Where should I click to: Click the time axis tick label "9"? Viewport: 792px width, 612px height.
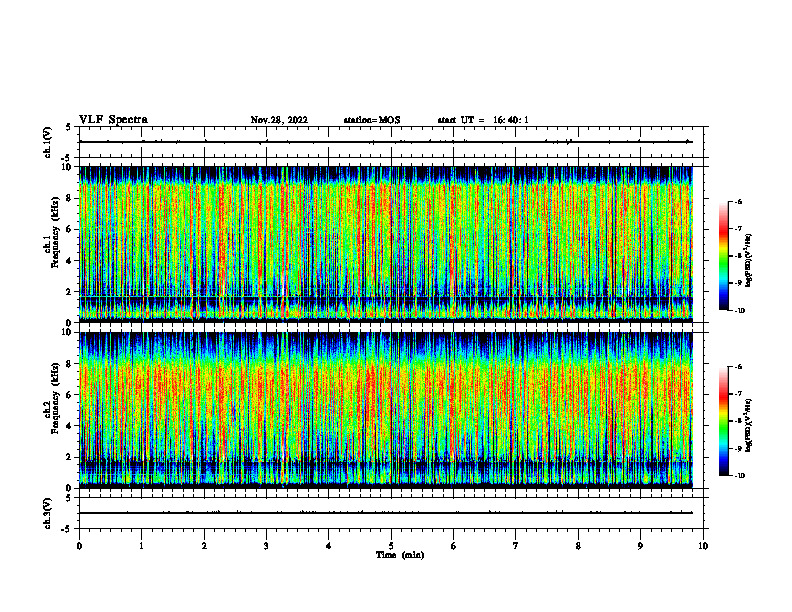coord(640,546)
